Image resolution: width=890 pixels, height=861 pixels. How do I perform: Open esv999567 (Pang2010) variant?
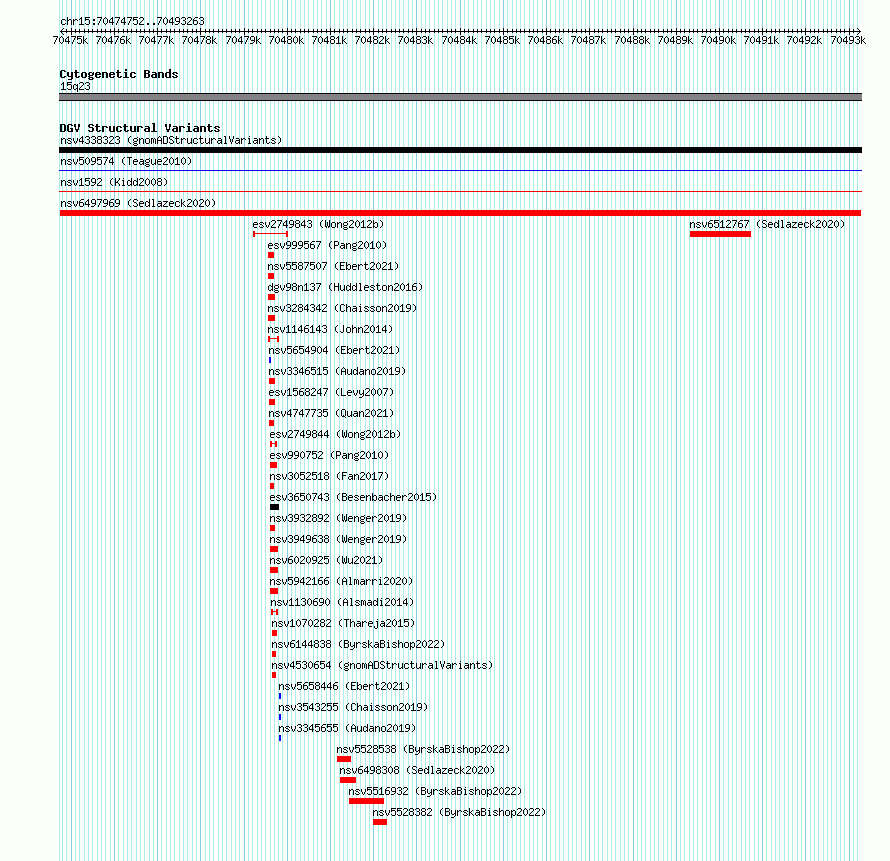pos(327,245)
